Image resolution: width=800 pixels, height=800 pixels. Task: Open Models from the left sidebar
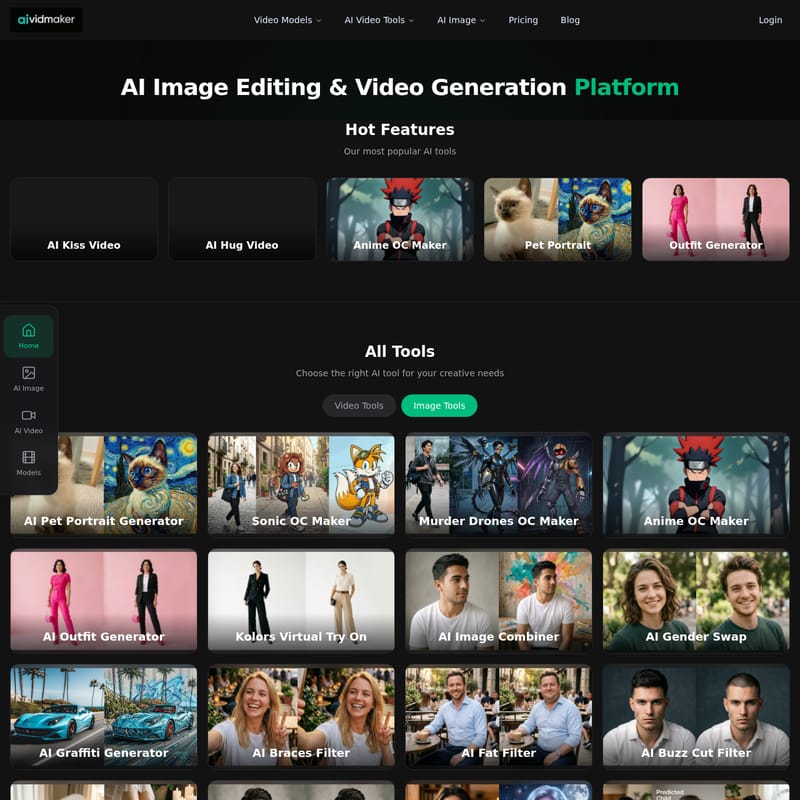29,462
